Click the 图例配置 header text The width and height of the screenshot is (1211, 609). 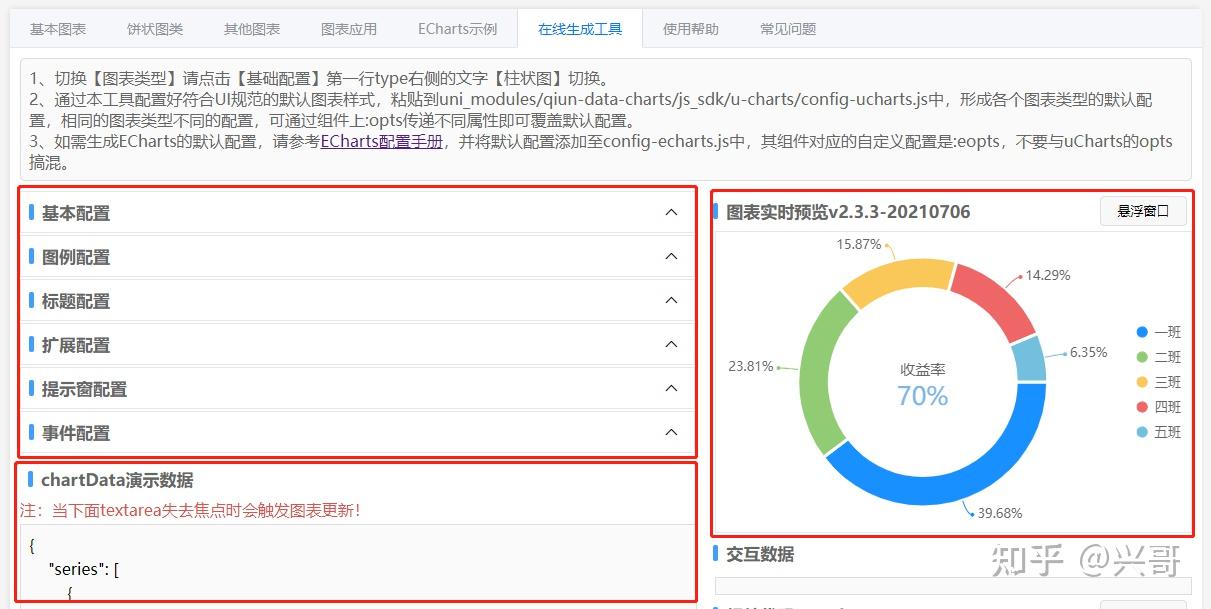[x=76, y=257]
